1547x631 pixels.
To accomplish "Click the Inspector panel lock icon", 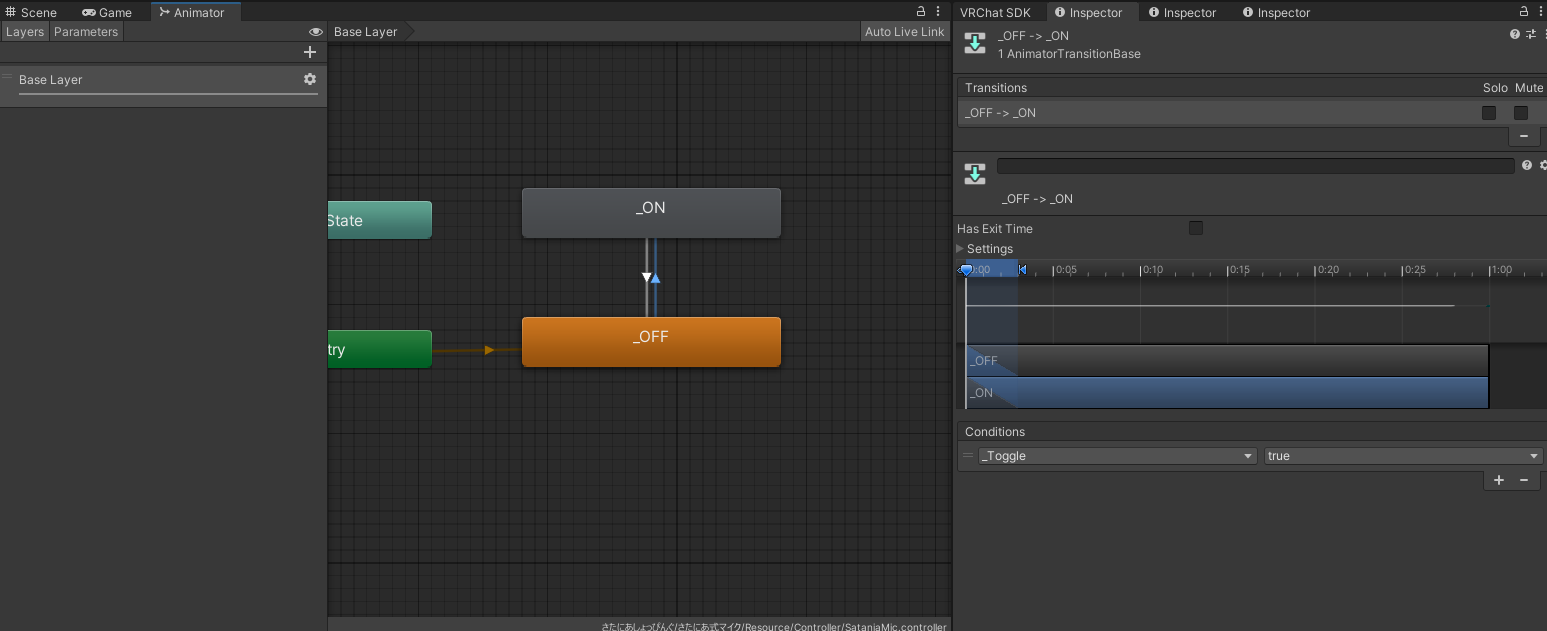I will point(1524,12).
